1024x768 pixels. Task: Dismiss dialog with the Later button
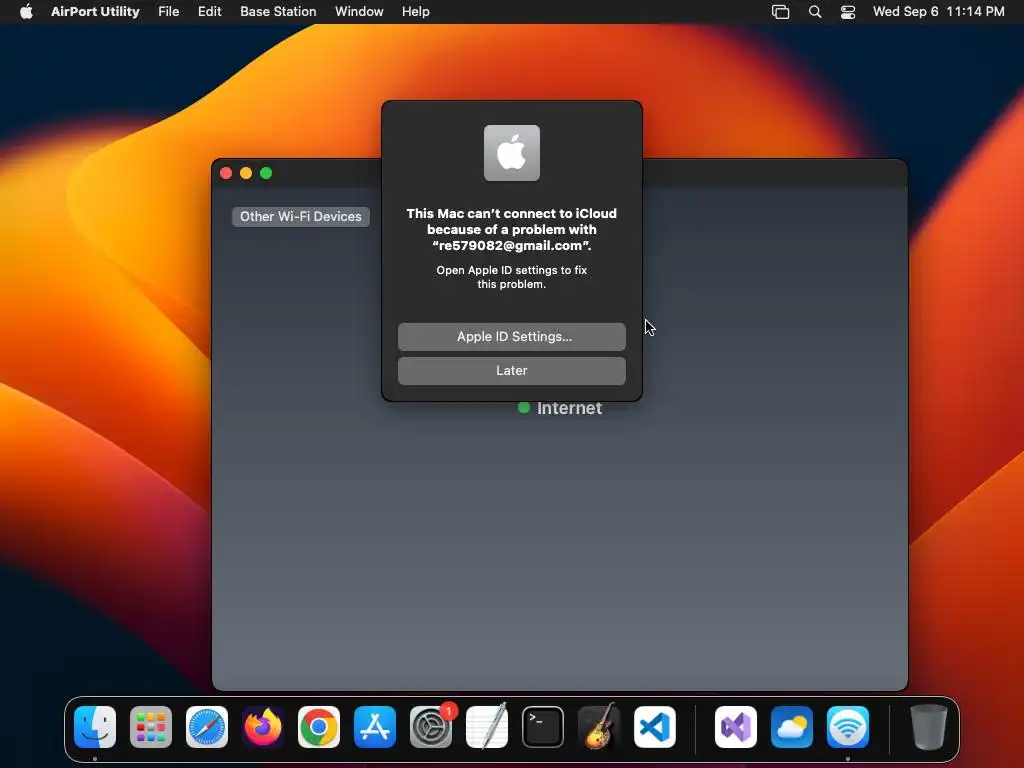[512, 370]
